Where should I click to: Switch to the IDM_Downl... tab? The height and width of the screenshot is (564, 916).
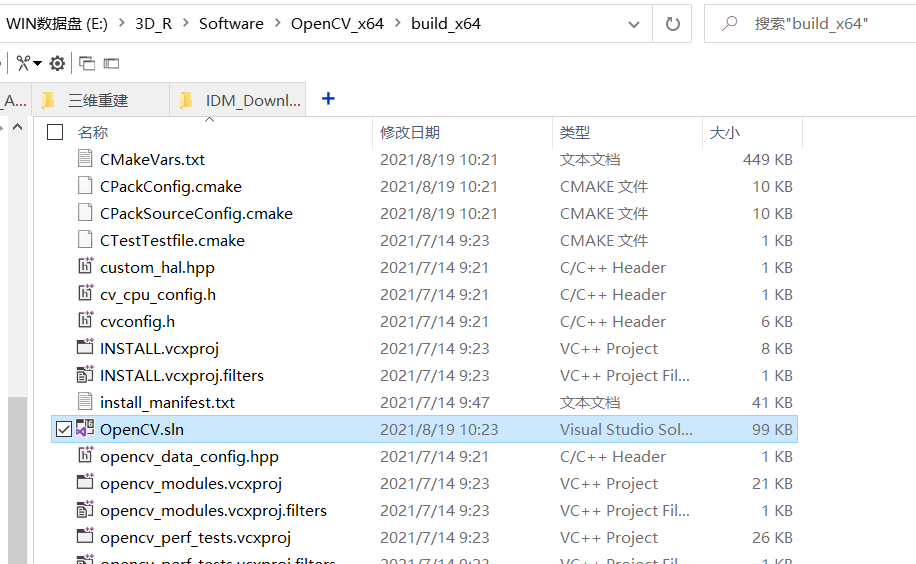tap(238, 100)
